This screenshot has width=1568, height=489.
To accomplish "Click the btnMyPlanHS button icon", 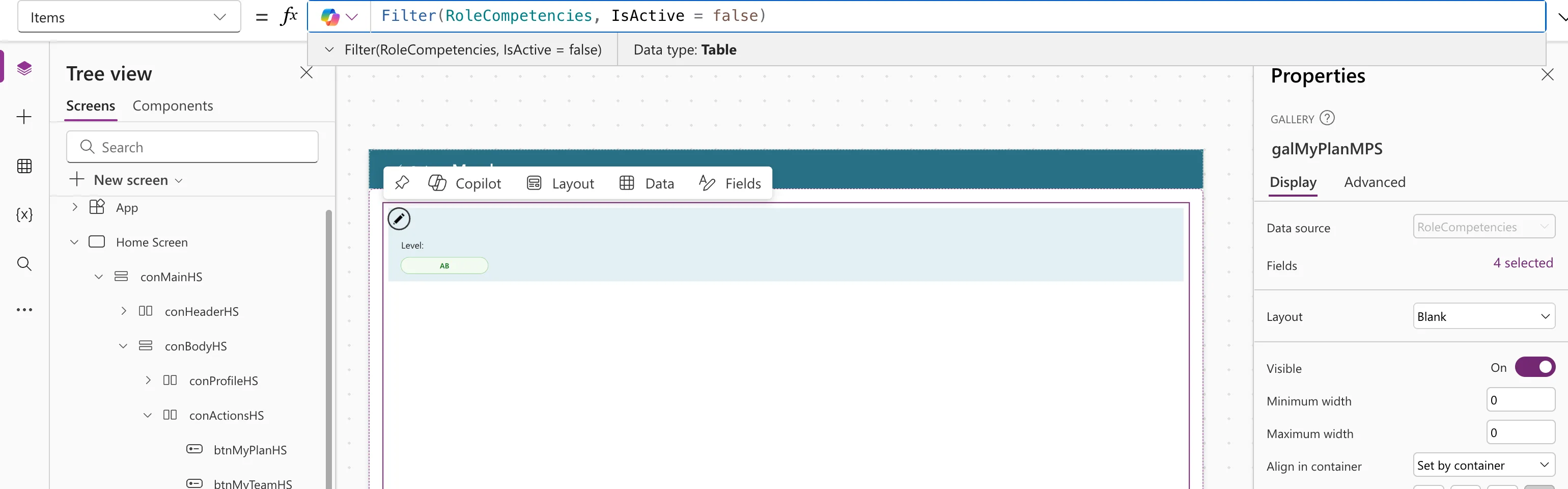I will pyautogui.click(x=194, y=449).
